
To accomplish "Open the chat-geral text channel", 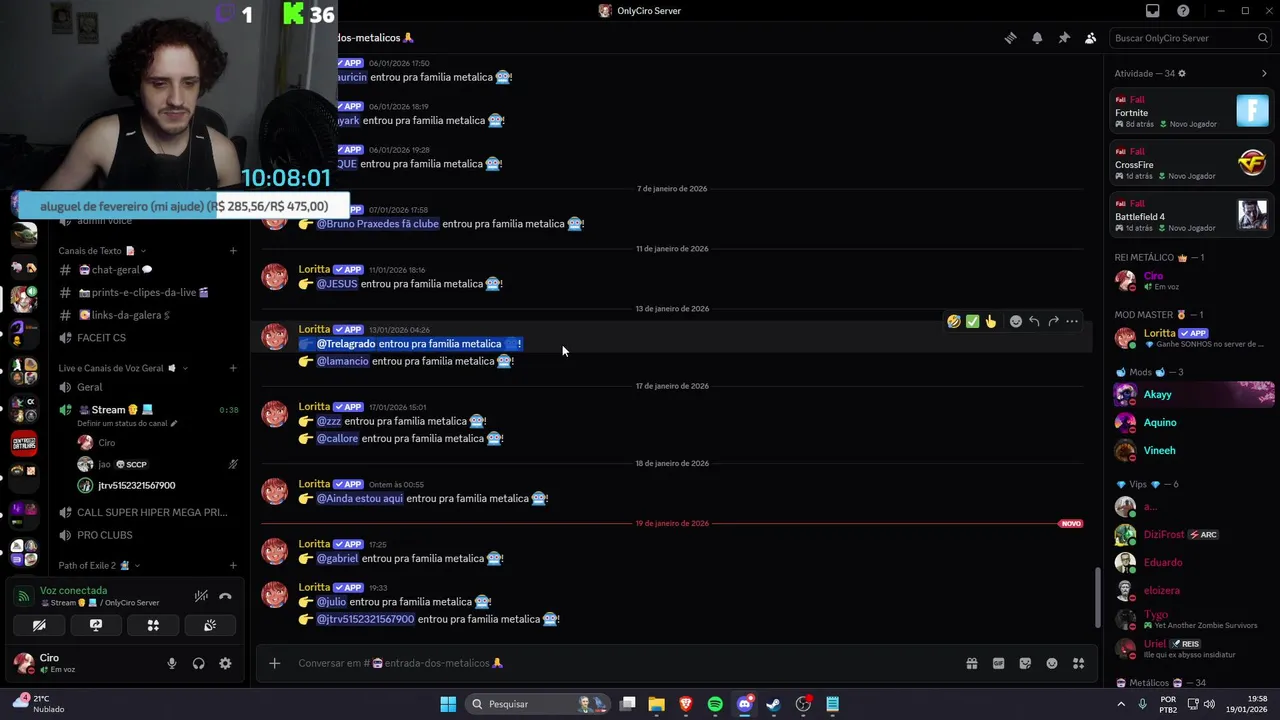I will pyautogui.click(x=148, y=270).
